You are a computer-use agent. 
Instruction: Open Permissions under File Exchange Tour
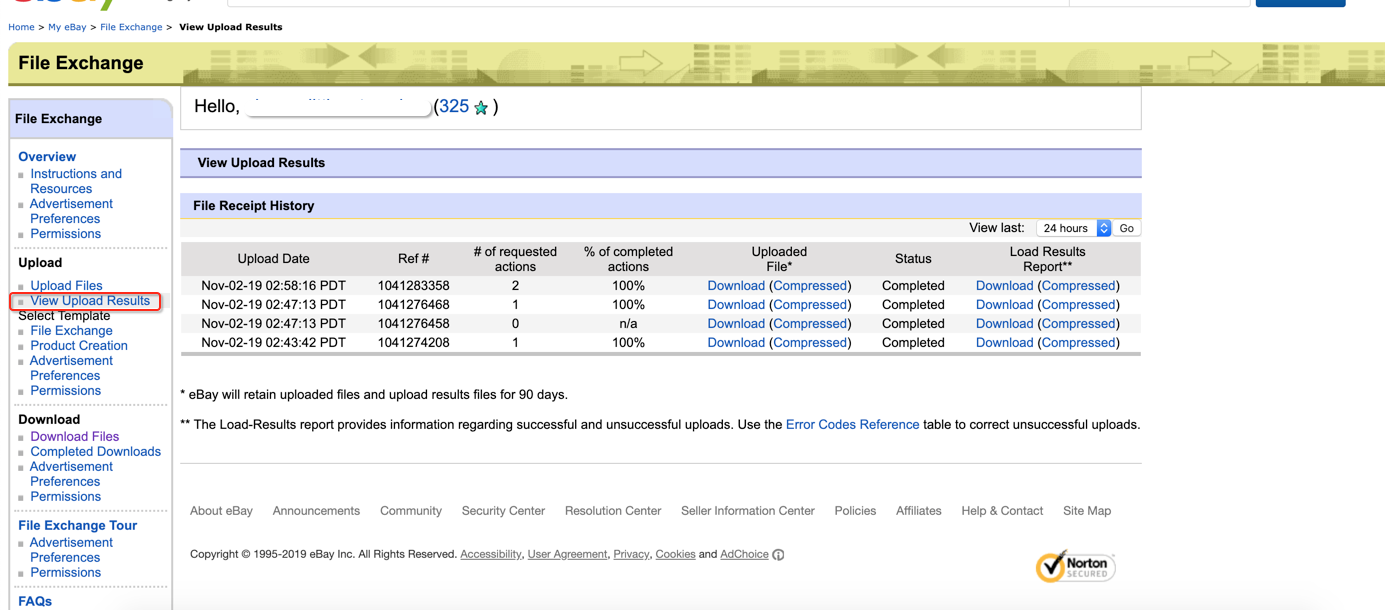tap(65, 573)
